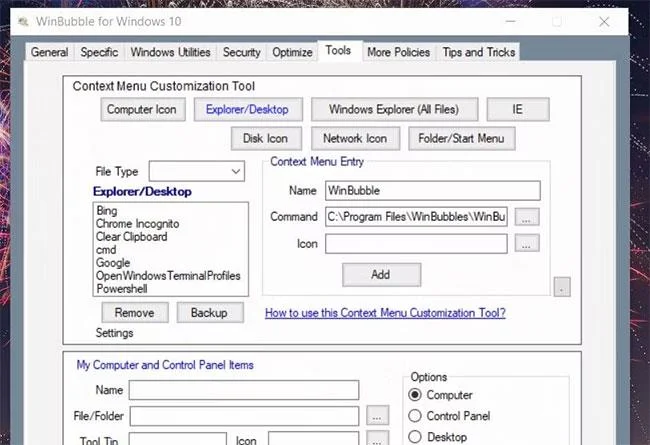650x445 pixels.
Task: Select Clear Clipboard list entry
Action: click(x=132, y=237)
